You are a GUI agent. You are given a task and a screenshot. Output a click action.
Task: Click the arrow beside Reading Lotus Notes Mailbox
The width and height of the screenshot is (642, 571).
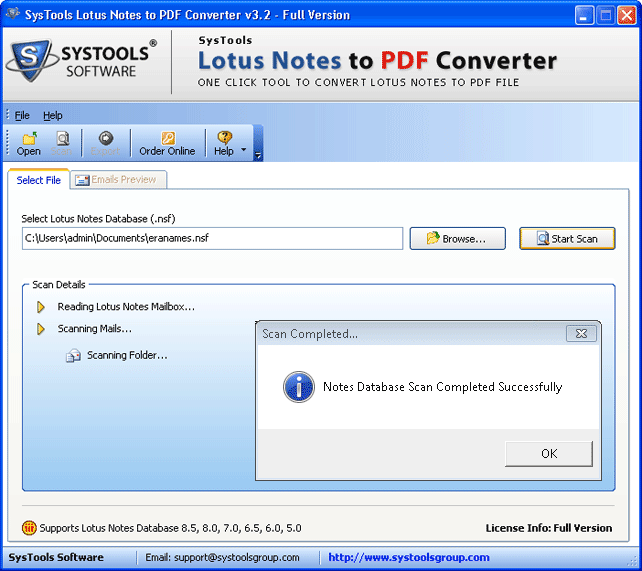pos(41,307)
